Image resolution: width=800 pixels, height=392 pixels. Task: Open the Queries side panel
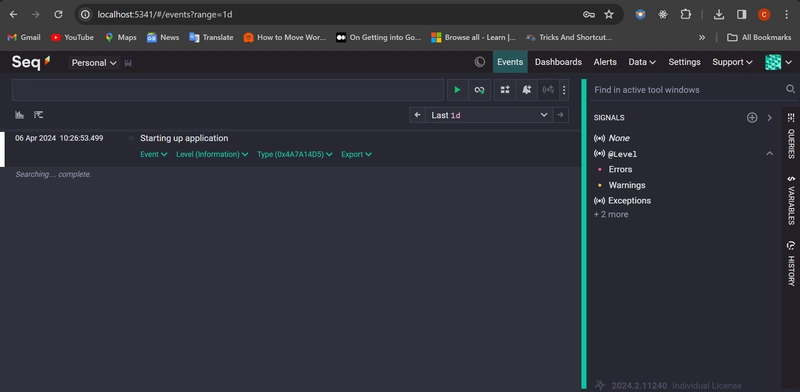pos(791,135)
